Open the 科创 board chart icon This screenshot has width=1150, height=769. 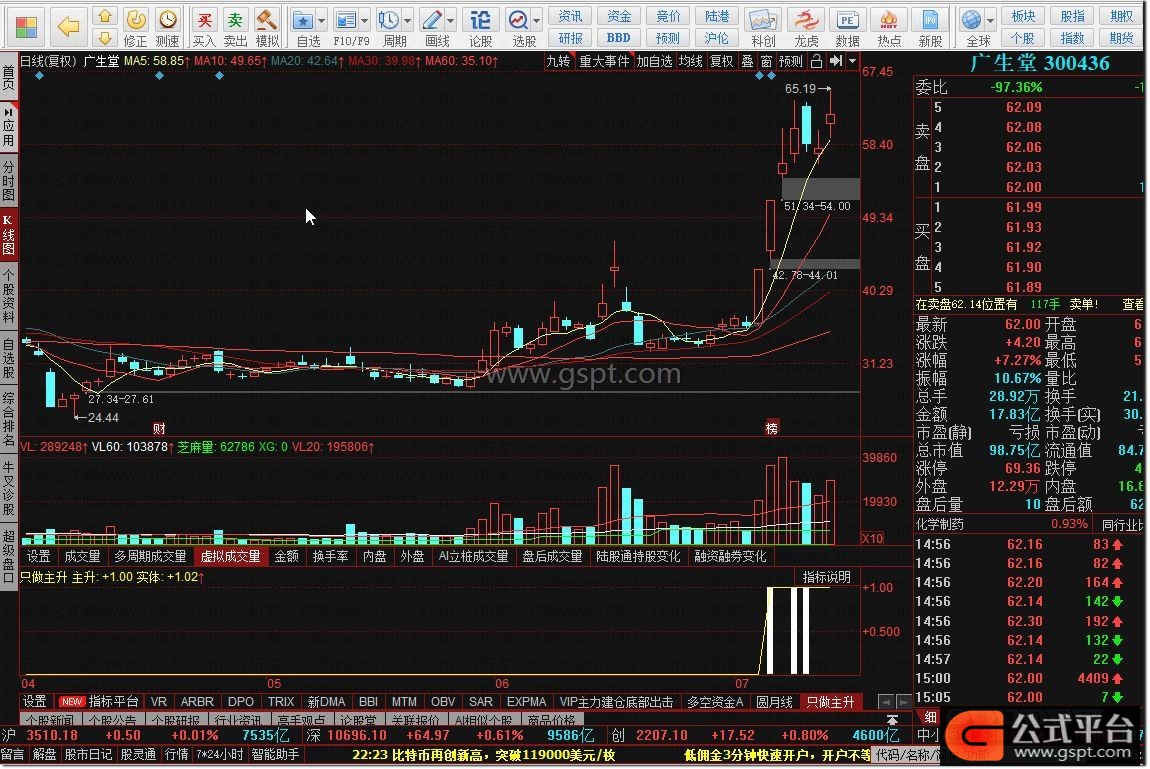pos(763,27)
